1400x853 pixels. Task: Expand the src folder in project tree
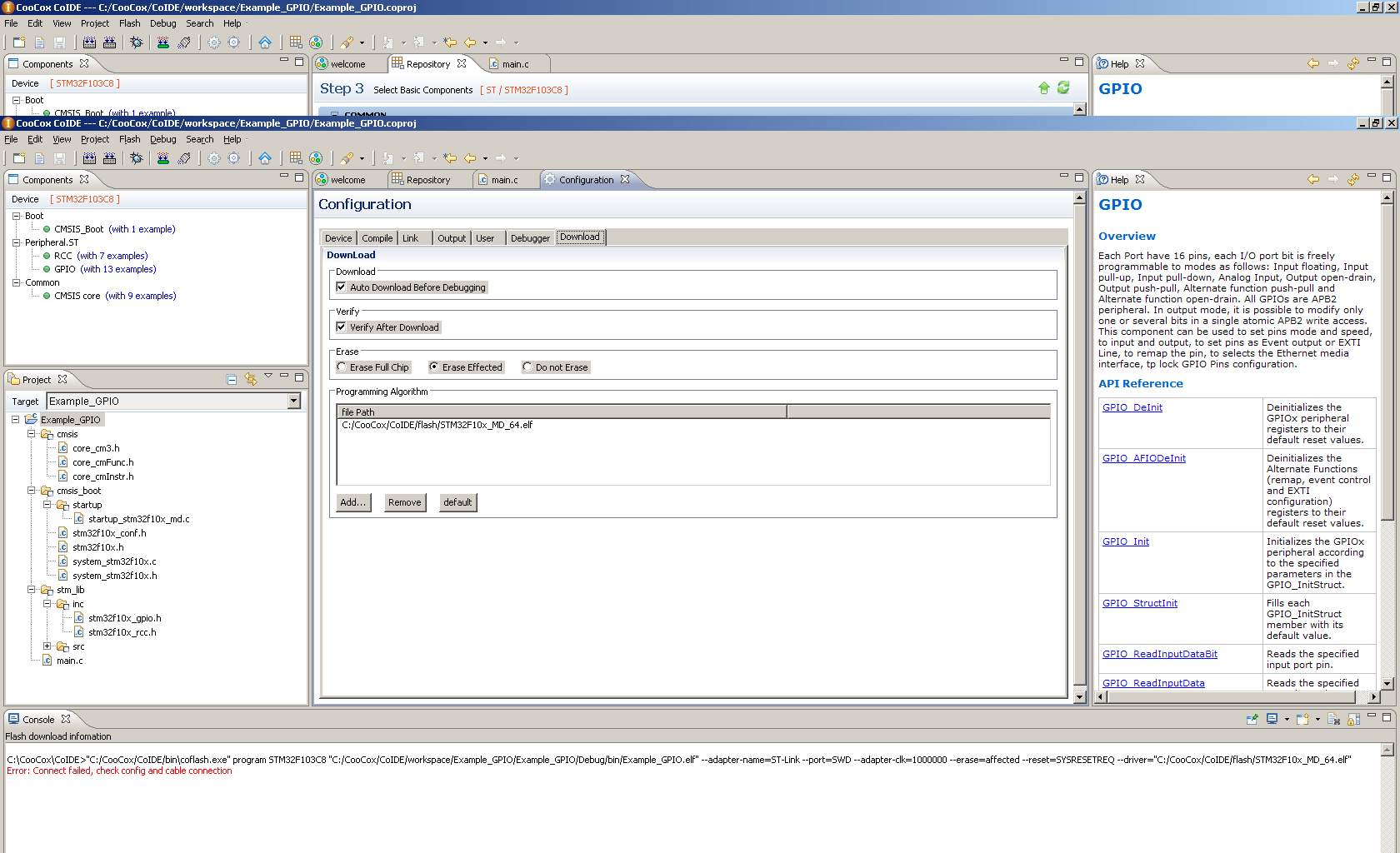(x=47, y=646)
